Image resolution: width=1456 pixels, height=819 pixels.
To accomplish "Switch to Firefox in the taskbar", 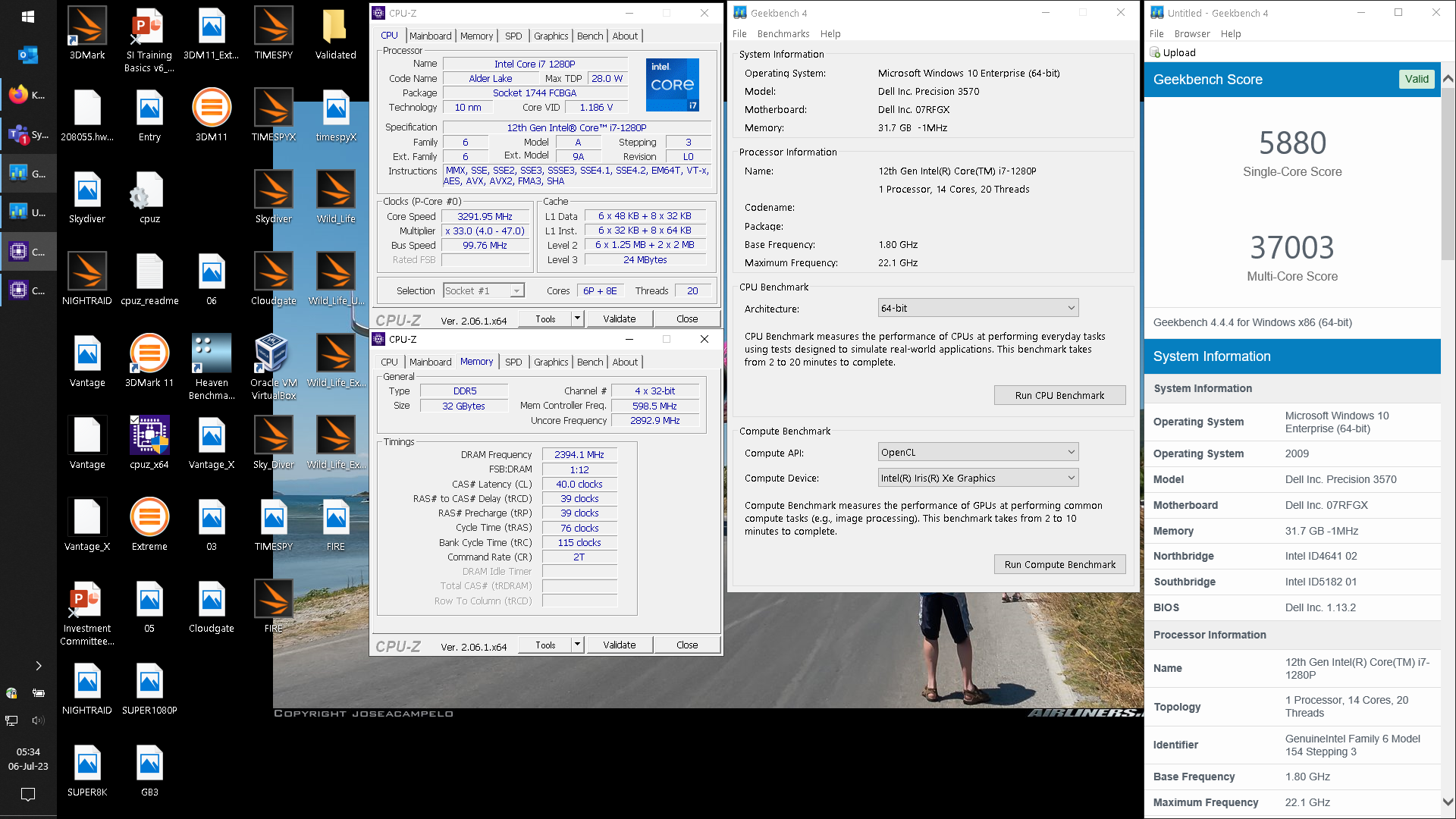I will point(28,95).
